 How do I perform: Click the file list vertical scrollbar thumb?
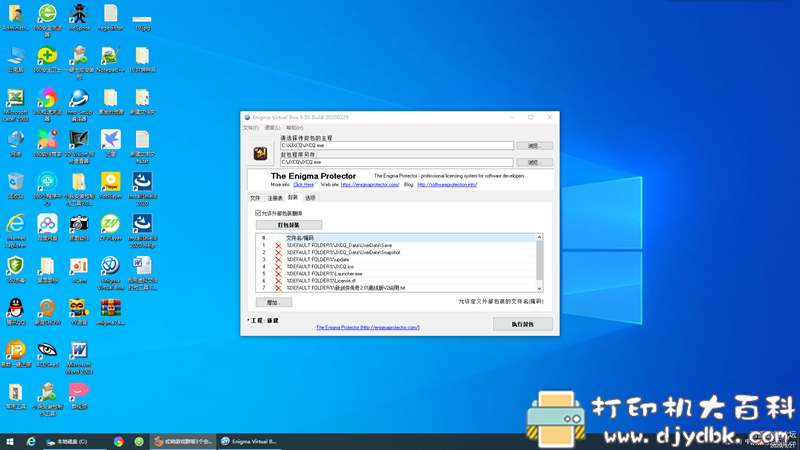[539, 260]
